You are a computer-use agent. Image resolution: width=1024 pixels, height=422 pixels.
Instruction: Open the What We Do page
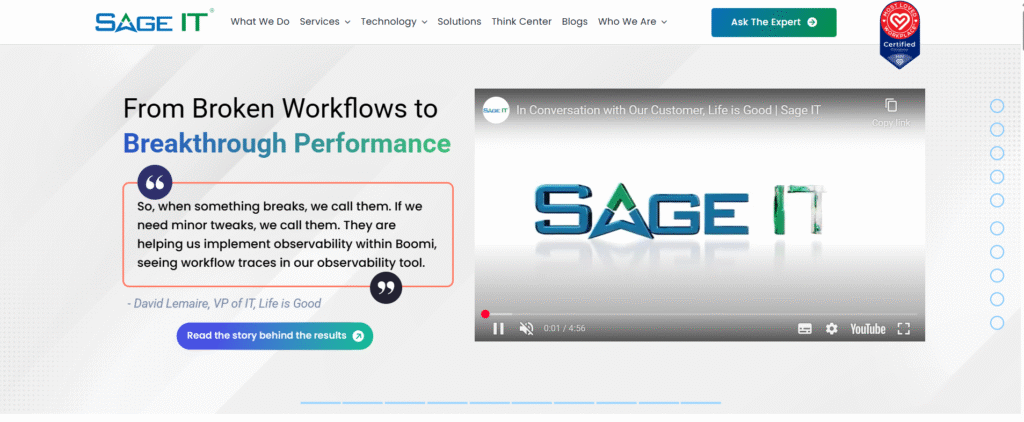click(260, 22)
